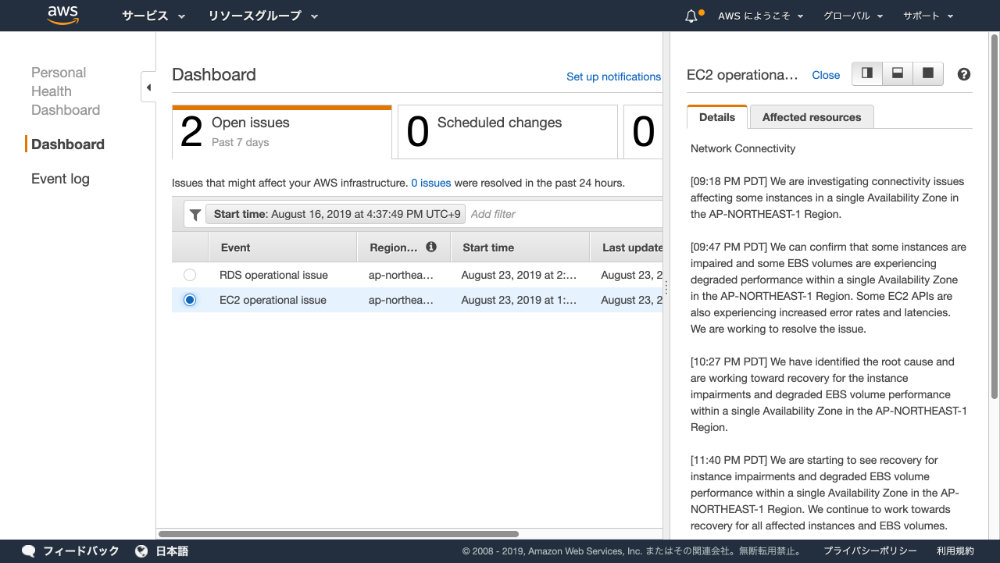1000x563 pixels.
Task: Click the details panel vertical scrollbar
Action: point(994,217)
